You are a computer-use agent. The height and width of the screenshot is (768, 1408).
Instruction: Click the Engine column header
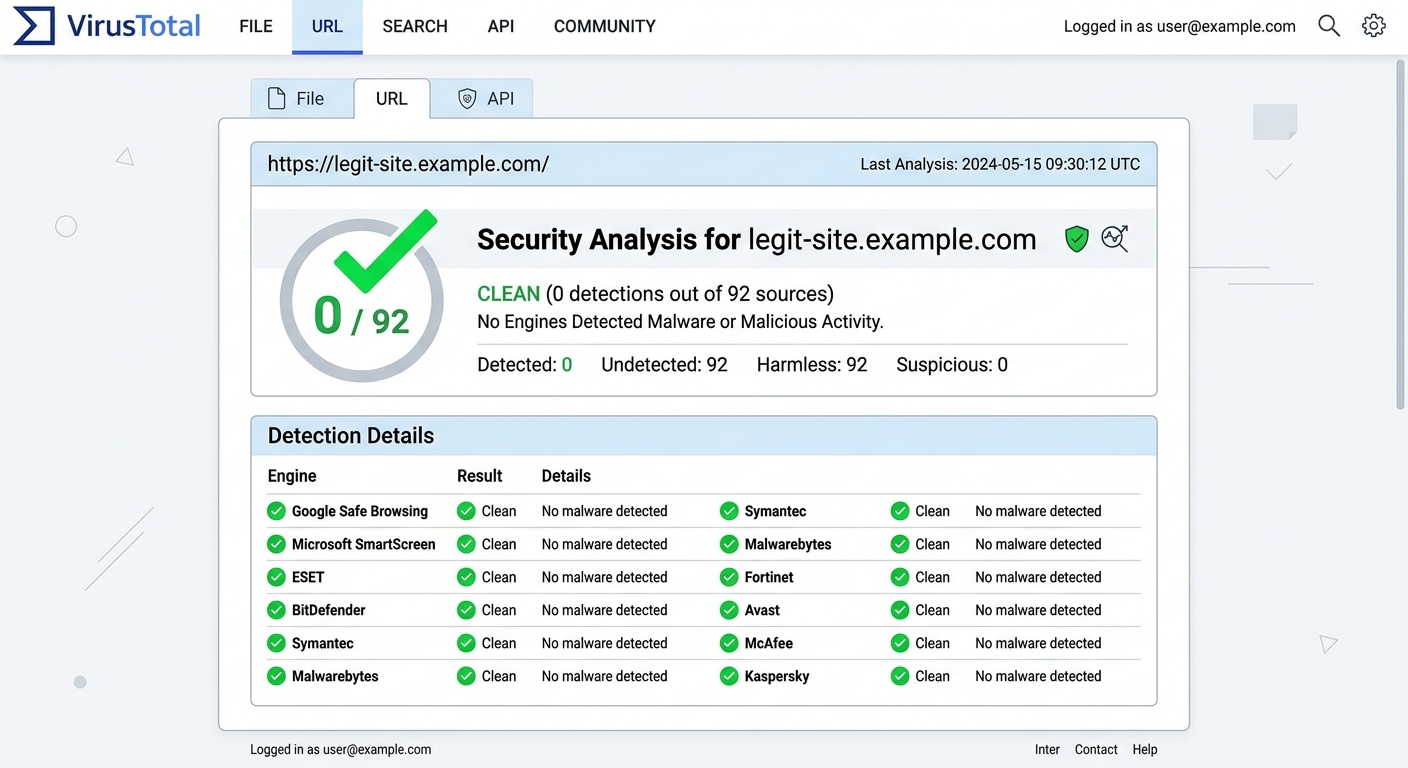(x=292, y=476)
